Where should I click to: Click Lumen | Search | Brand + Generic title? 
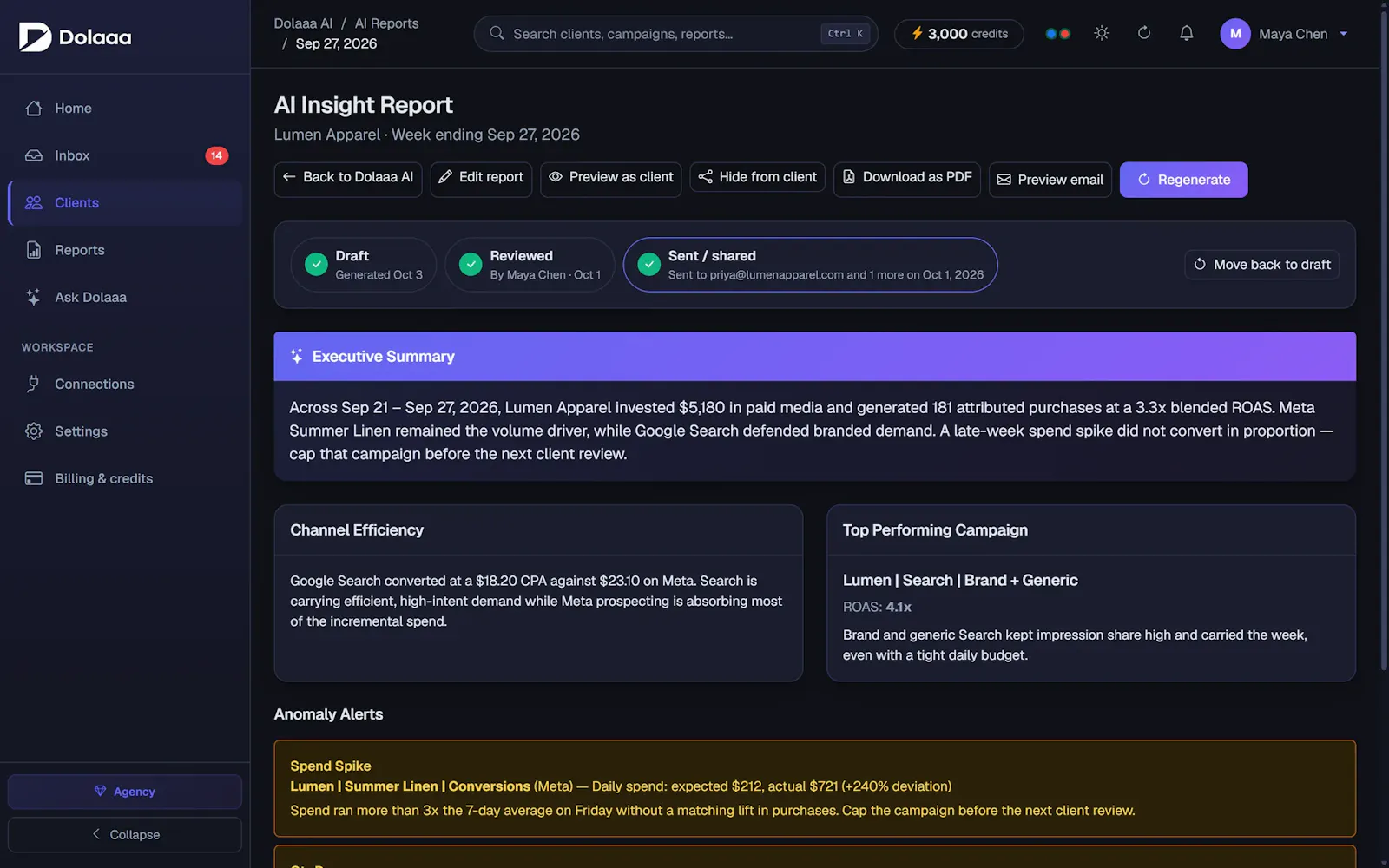[960, 581]
